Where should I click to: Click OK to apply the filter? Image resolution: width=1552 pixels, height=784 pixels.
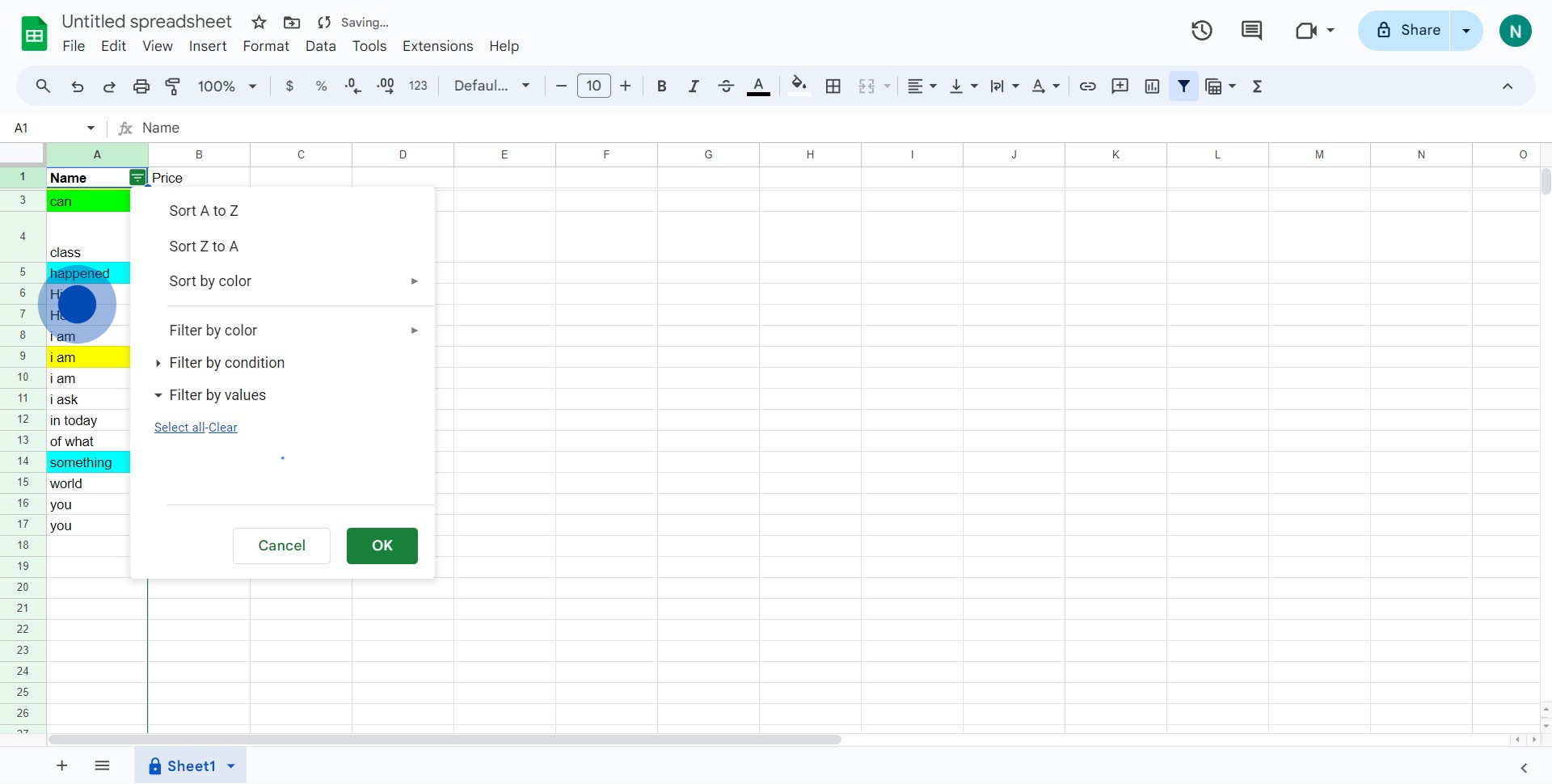click(x=382, y=546)
